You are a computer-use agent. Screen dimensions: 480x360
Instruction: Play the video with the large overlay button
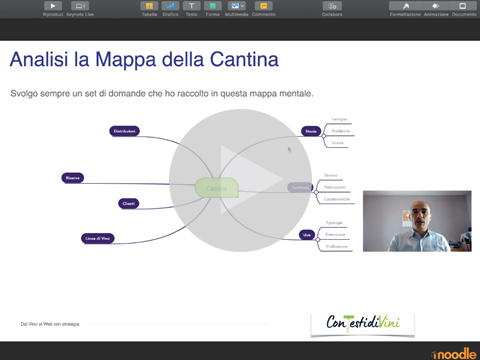coord(240,180)
